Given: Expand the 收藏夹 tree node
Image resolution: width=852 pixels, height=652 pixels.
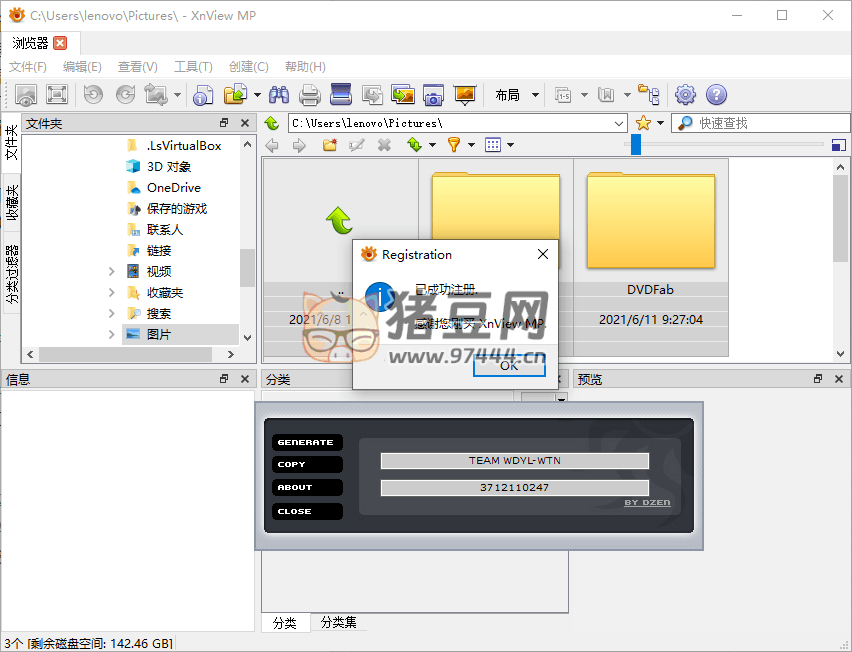Looking at the screenshot, I should pyautogui.click(x=112, y=293).
